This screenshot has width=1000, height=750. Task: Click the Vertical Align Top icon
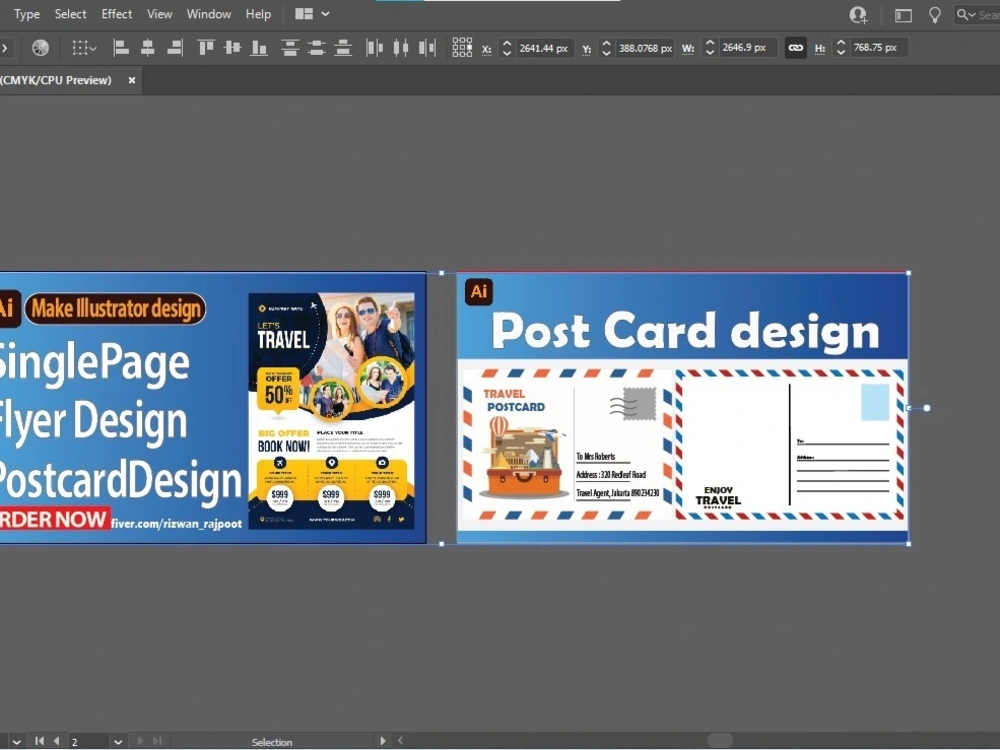[206, 47]
